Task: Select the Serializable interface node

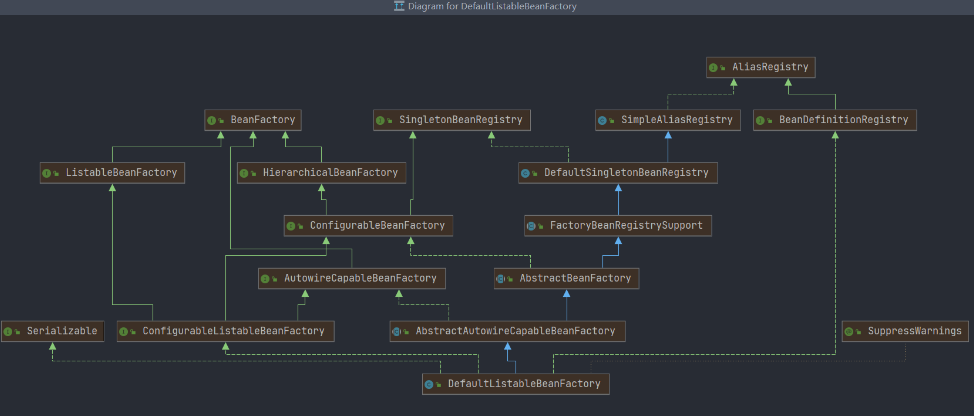Action: (52, 331)
